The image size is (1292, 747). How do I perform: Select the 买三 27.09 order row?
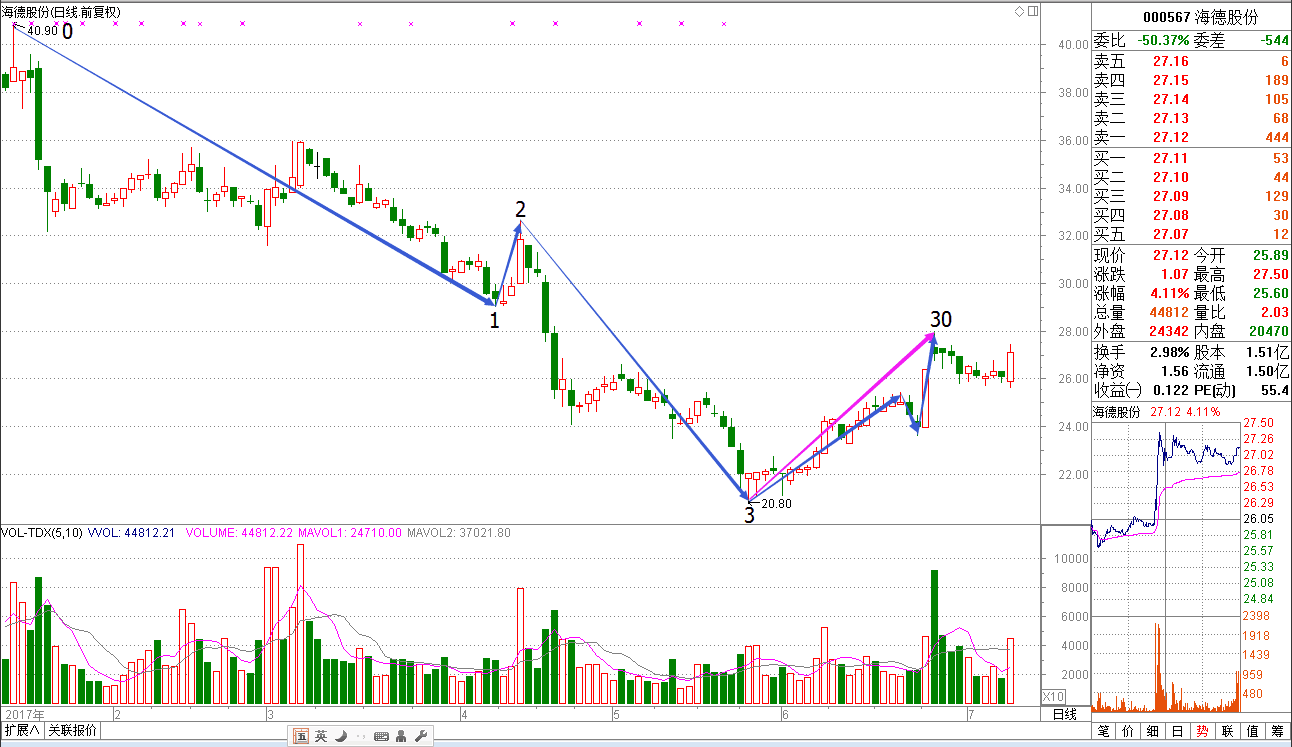[x=1191, y=196]
